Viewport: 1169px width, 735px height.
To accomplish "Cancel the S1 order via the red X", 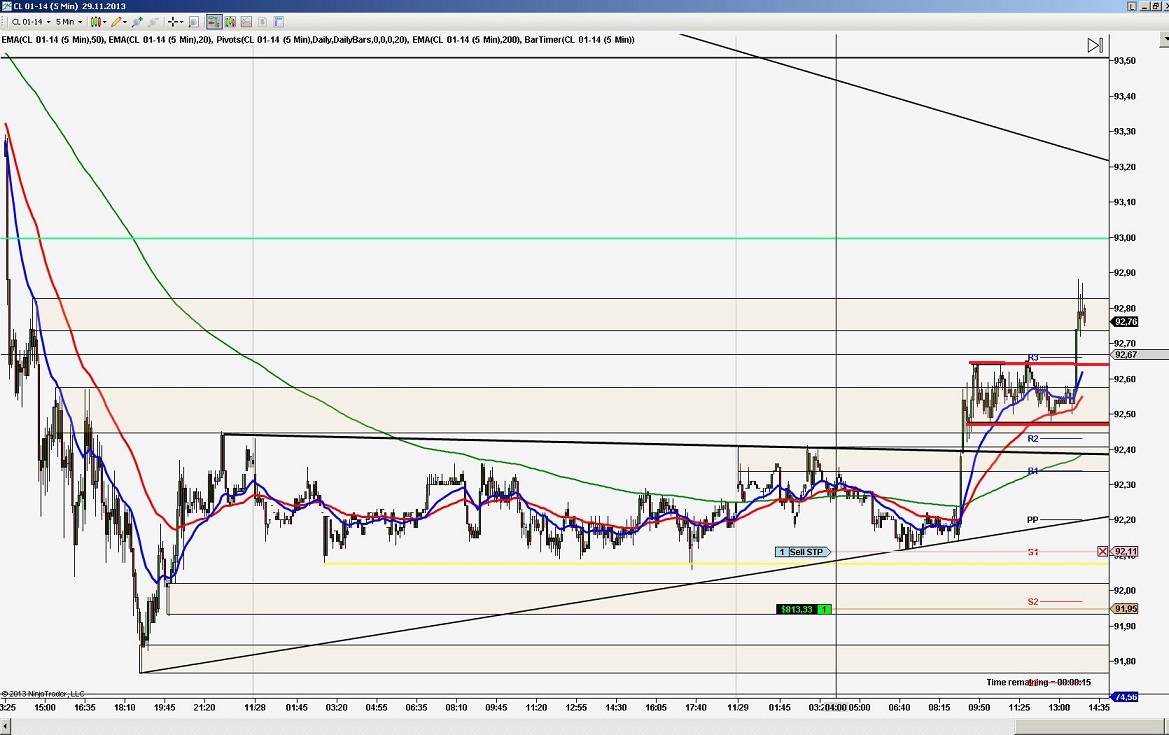I will point(1102,551).
